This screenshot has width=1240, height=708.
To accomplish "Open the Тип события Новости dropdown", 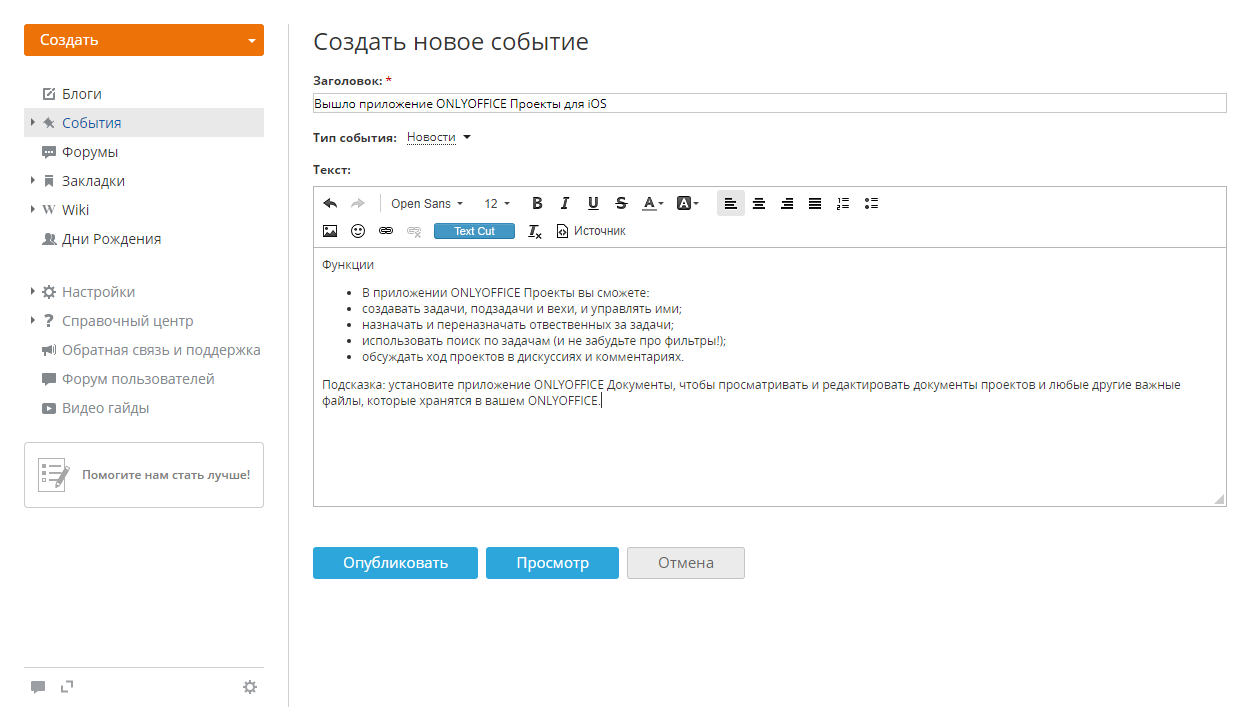I will coord(438,137).
